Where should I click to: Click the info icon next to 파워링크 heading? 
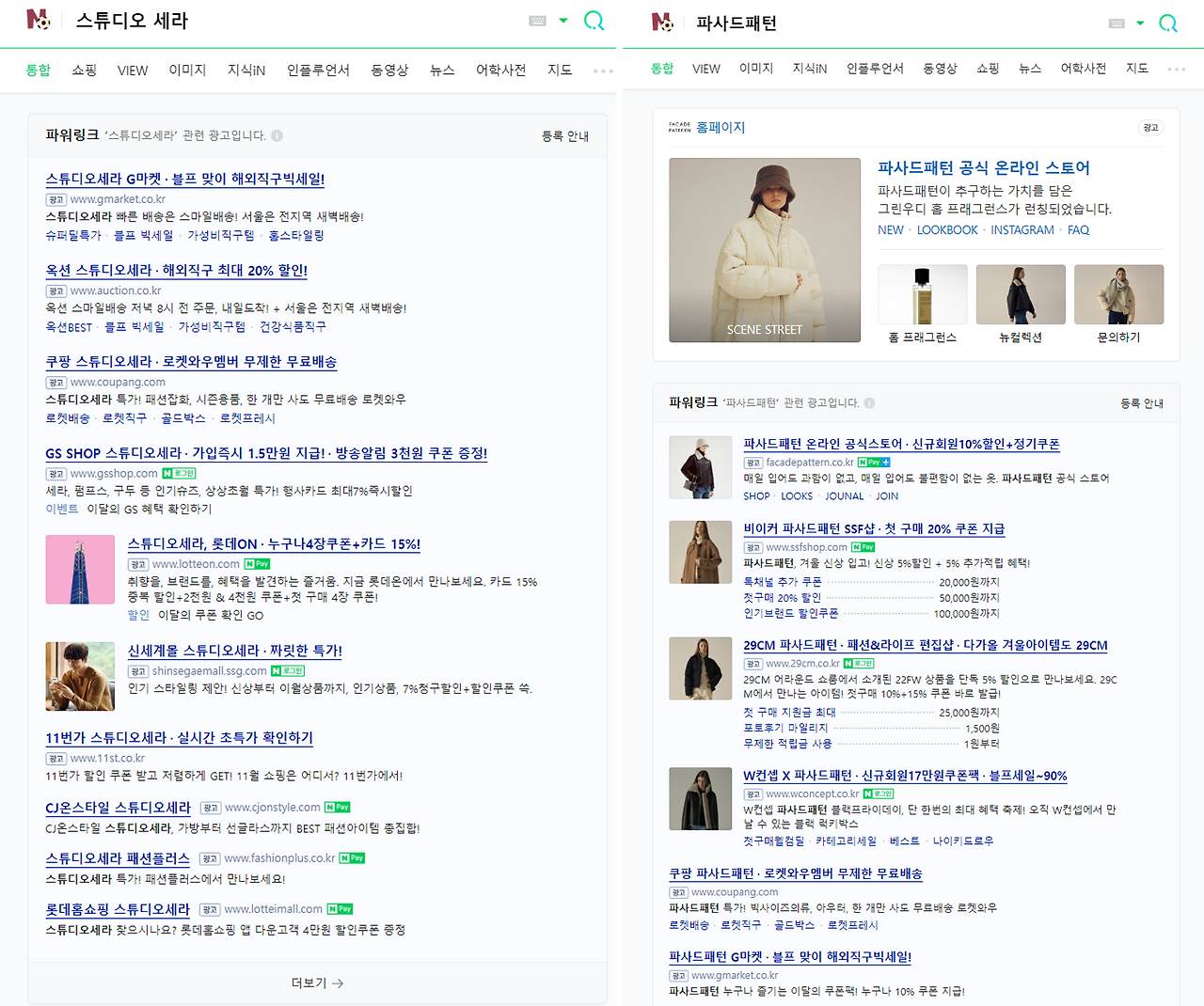[x=277, y=135]
